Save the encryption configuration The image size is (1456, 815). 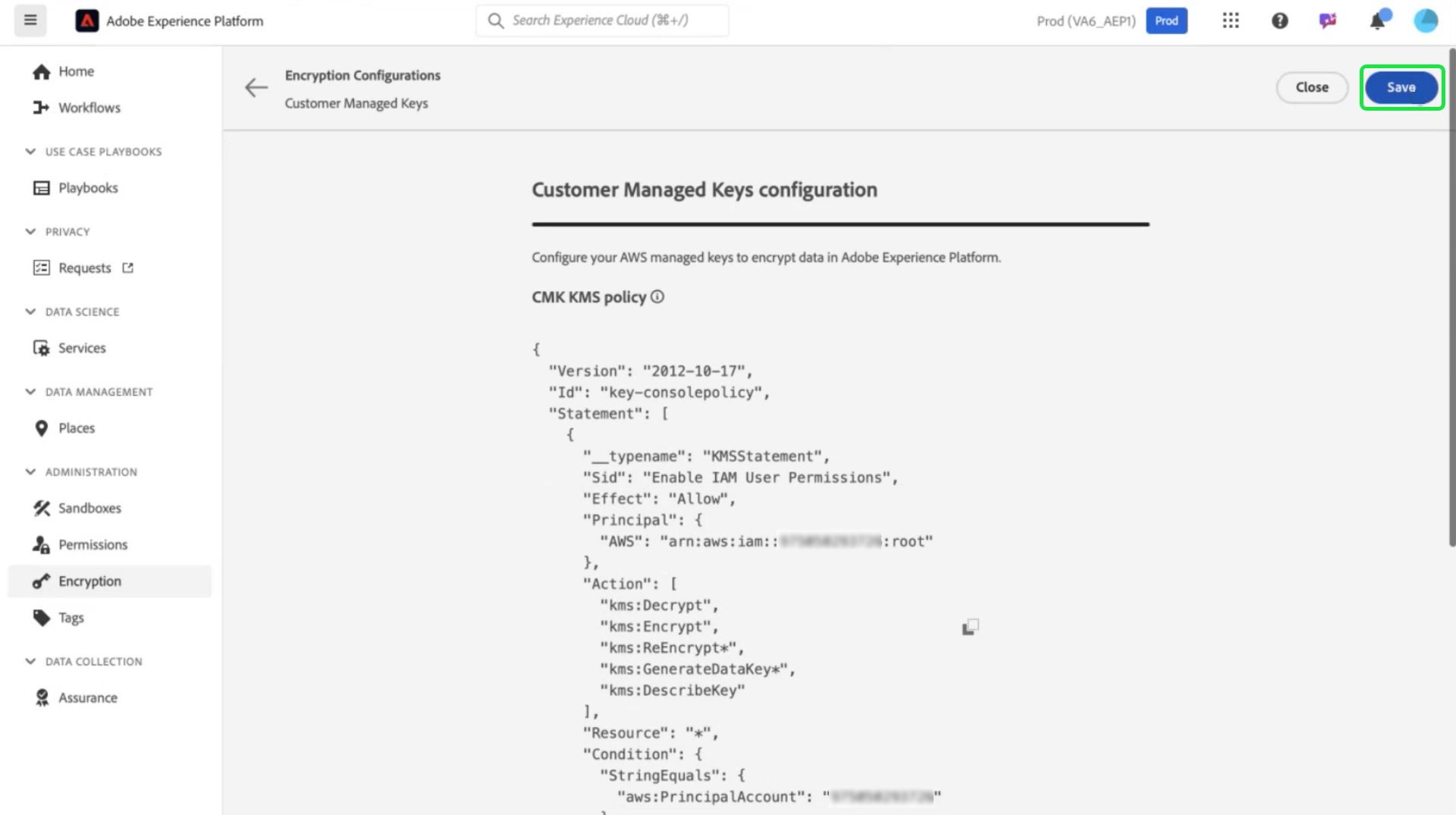point(1401,87)
